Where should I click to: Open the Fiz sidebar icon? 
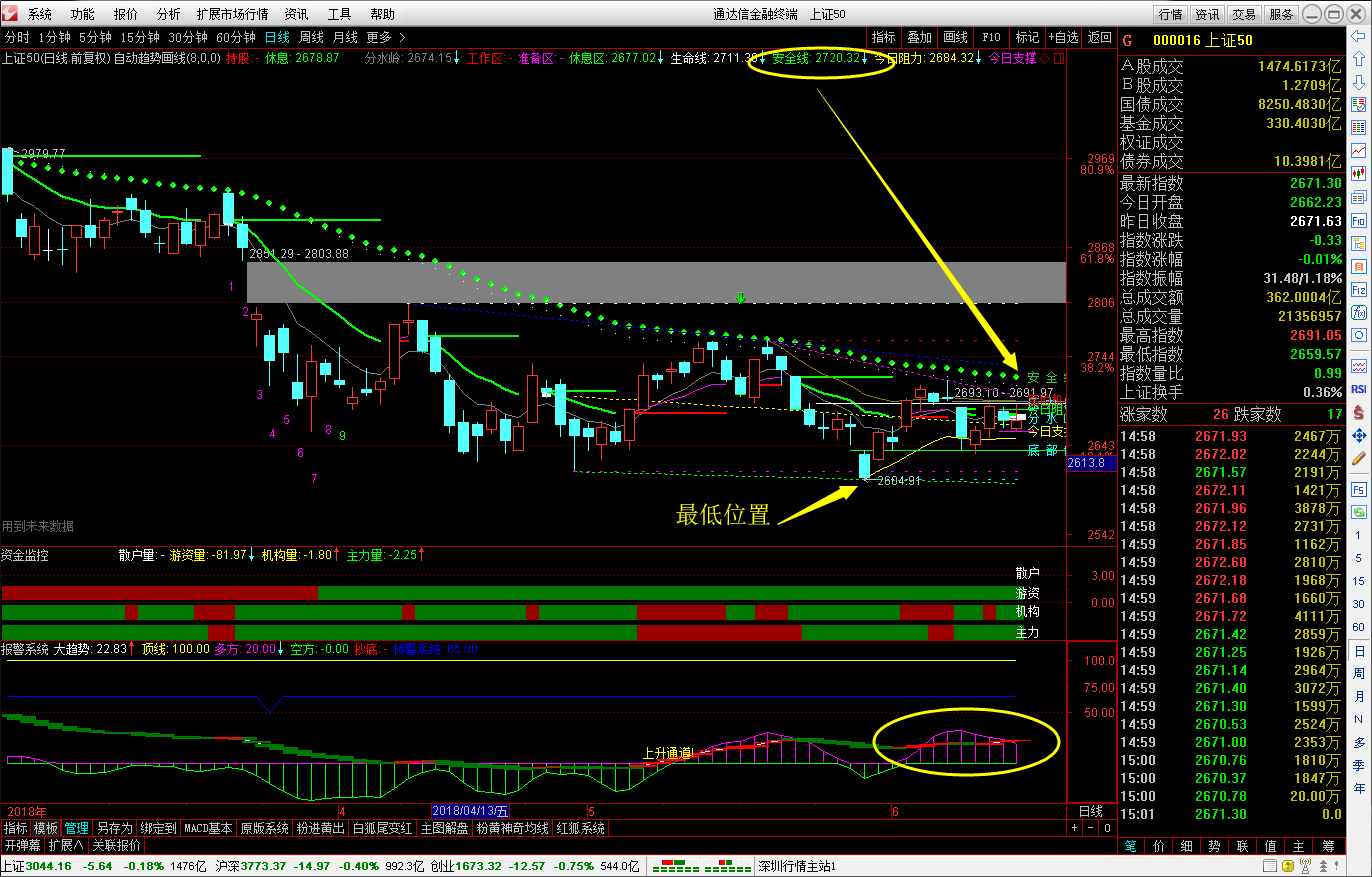click(x=1359, y=289)
